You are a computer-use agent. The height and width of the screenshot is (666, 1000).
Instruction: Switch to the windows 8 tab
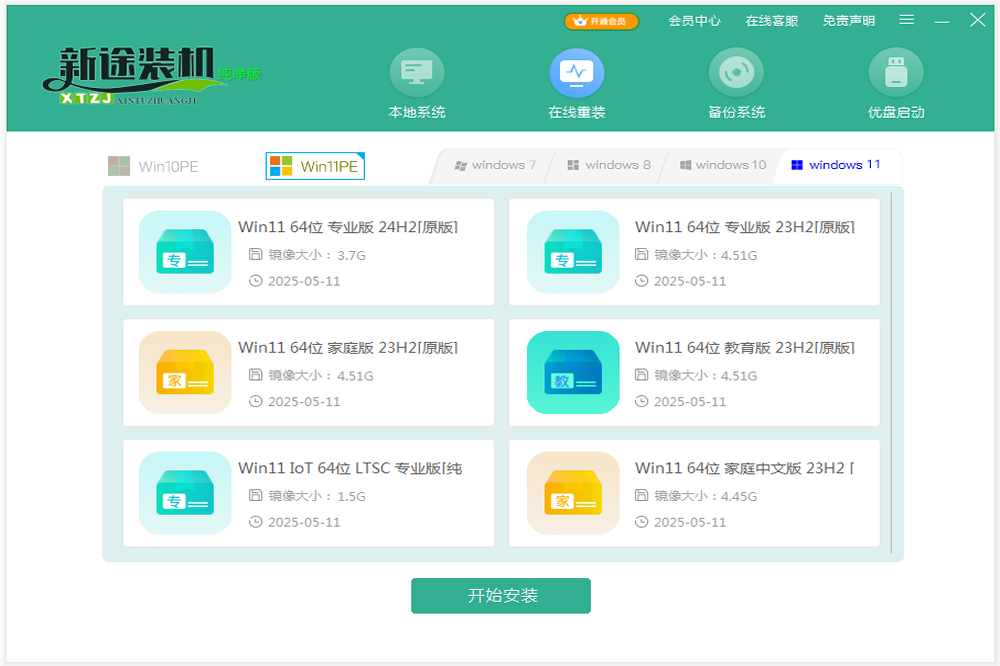coord(608,165)
